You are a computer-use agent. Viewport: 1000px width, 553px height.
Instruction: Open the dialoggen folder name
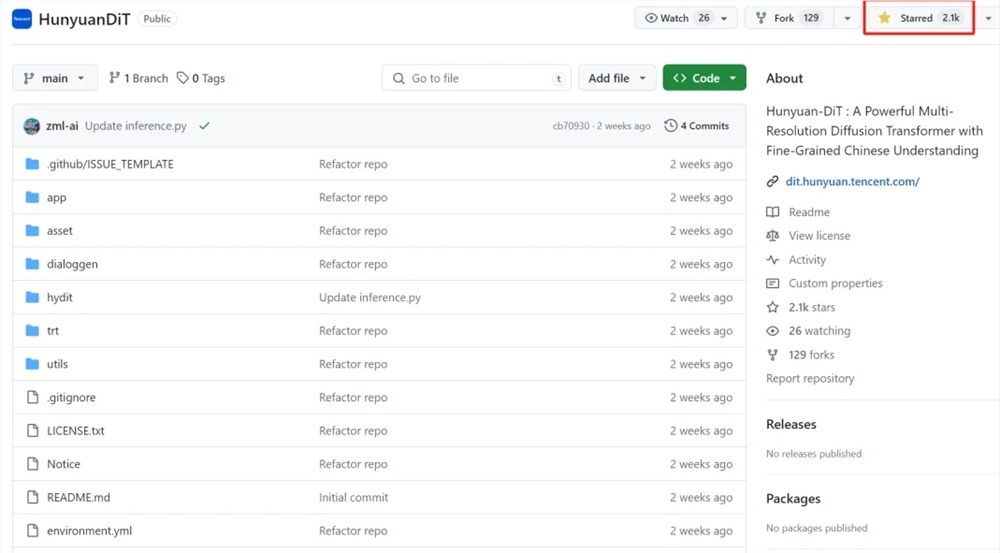(72, 264)
